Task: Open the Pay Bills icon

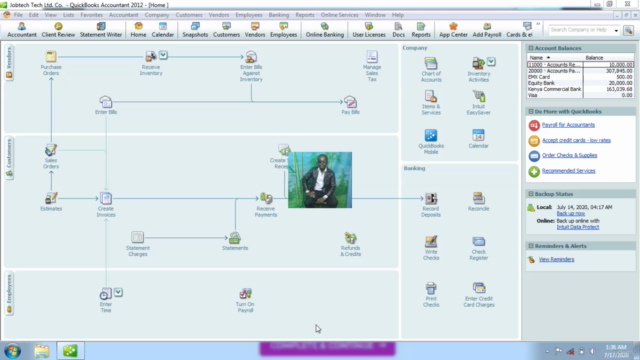Action: (350, 101)
